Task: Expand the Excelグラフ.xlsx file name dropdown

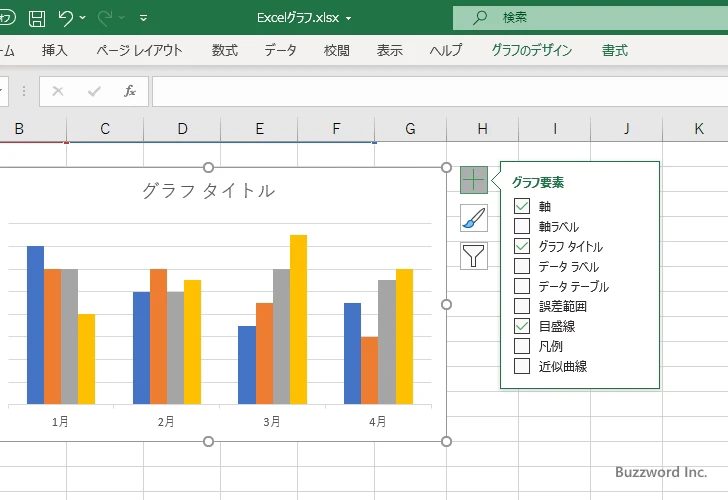Action: pyautogui.click(x=348, y=19)
